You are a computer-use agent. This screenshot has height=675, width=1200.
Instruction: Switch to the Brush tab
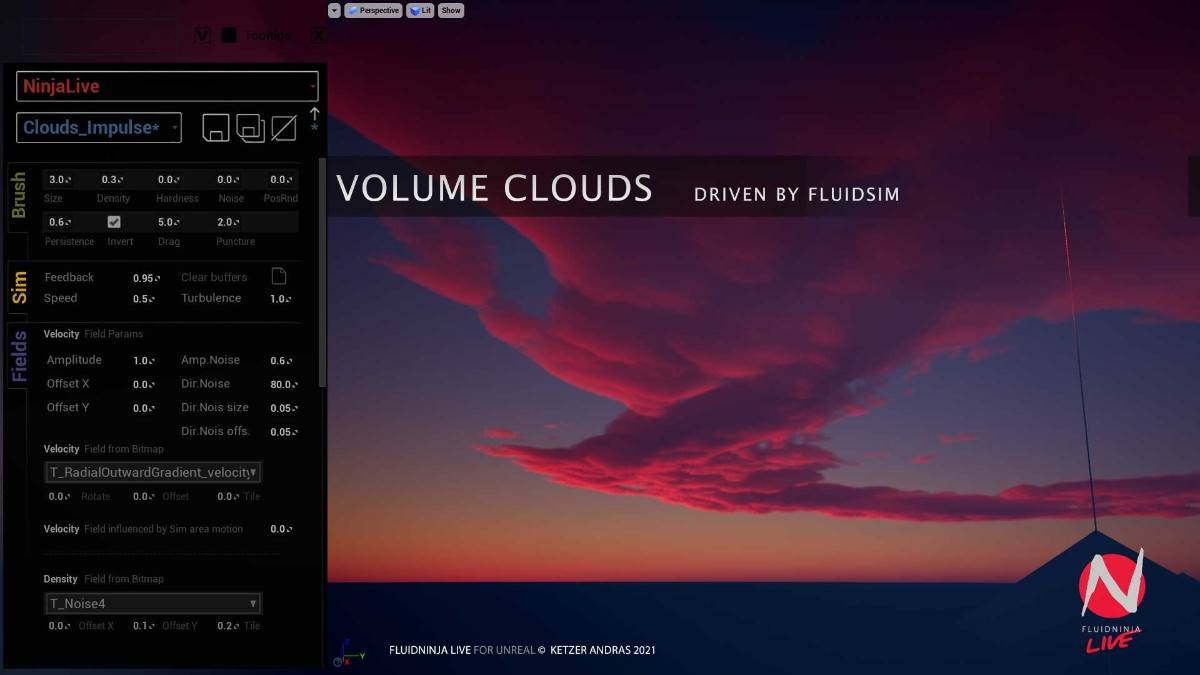(x=19, y=195)
